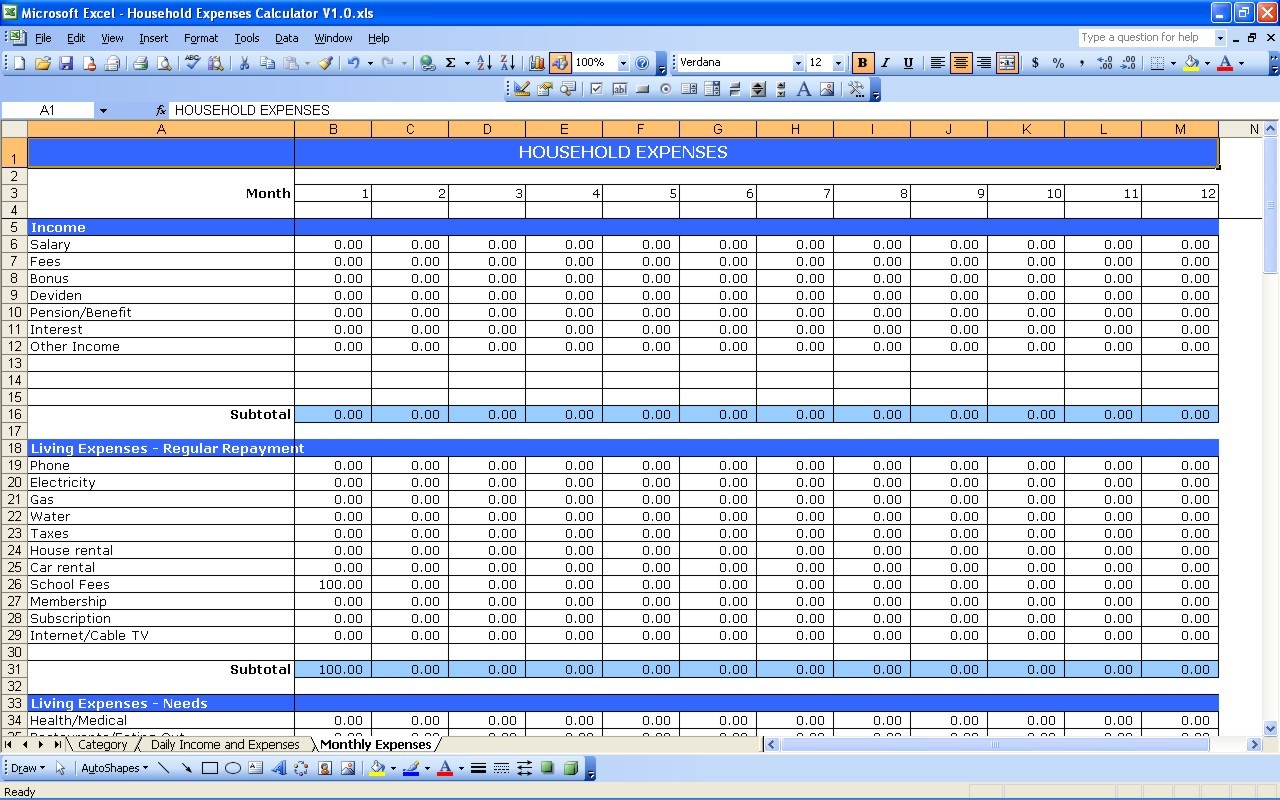Sort data ascending with A-Z icon
Screen dimensions: 1280x800
click(484, 62)
